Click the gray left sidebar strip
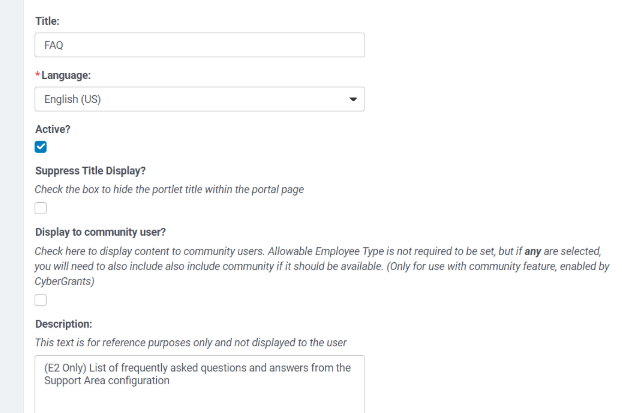Screen dimensions: 622x413 (12, 206)
